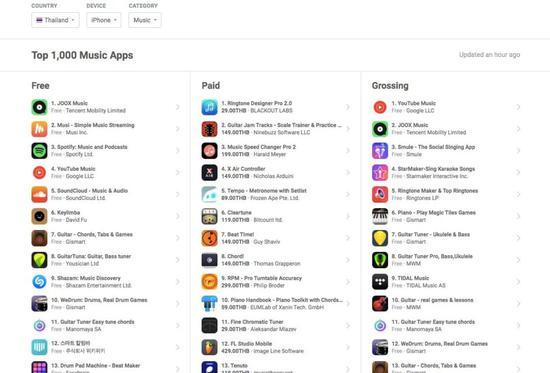Open the Country dropdown showing Thailand

[55, 20]
